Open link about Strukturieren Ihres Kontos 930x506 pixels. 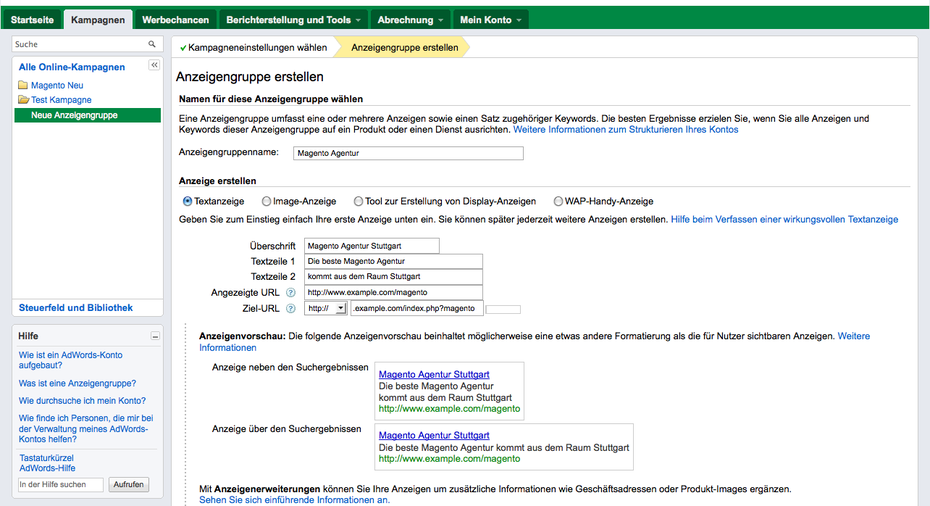pyautogui.click(x=626, y=129)
